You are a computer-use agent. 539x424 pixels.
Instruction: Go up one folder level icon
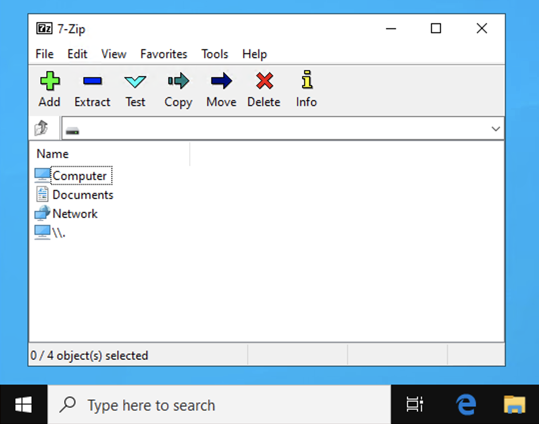42,128
